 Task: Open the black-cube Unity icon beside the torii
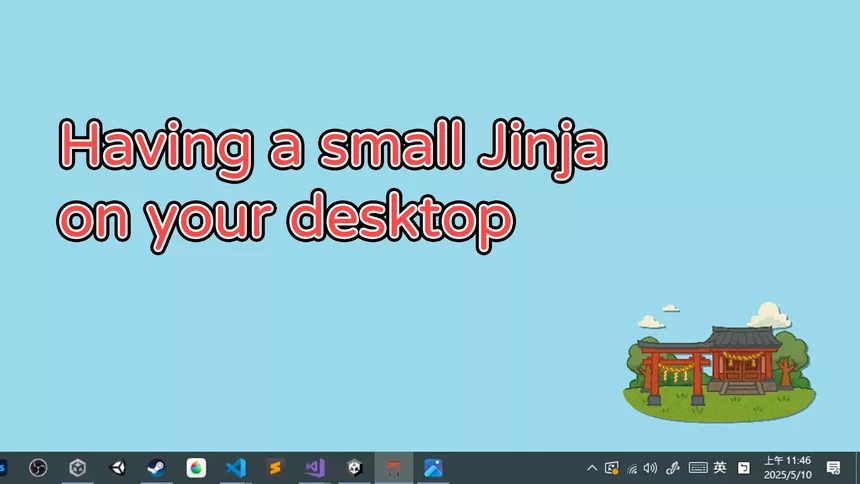(354, 468)
